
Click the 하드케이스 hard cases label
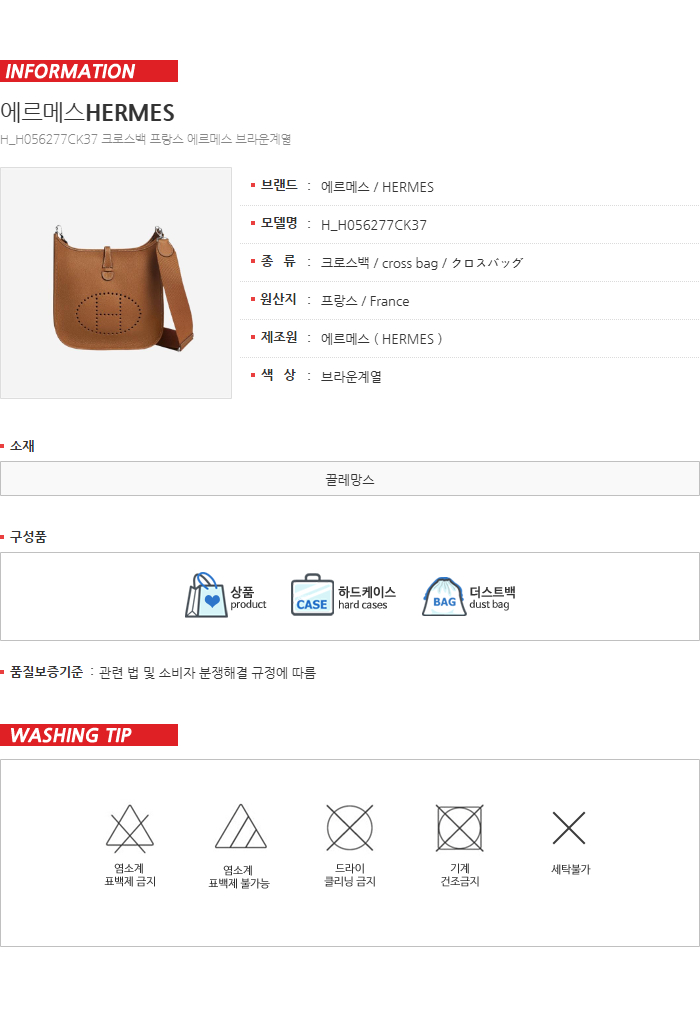[367, 598]
